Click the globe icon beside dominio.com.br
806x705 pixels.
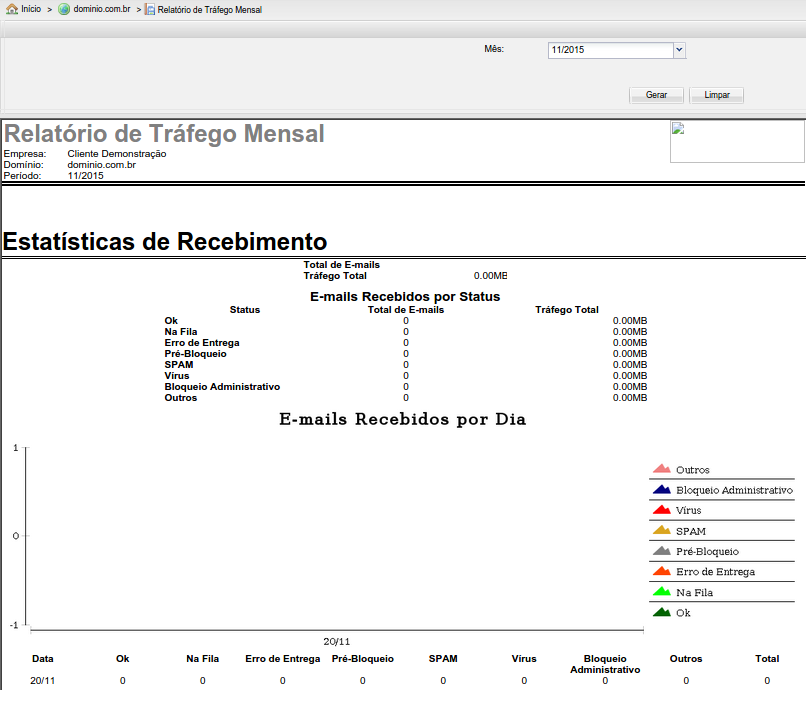click(64, 9)
